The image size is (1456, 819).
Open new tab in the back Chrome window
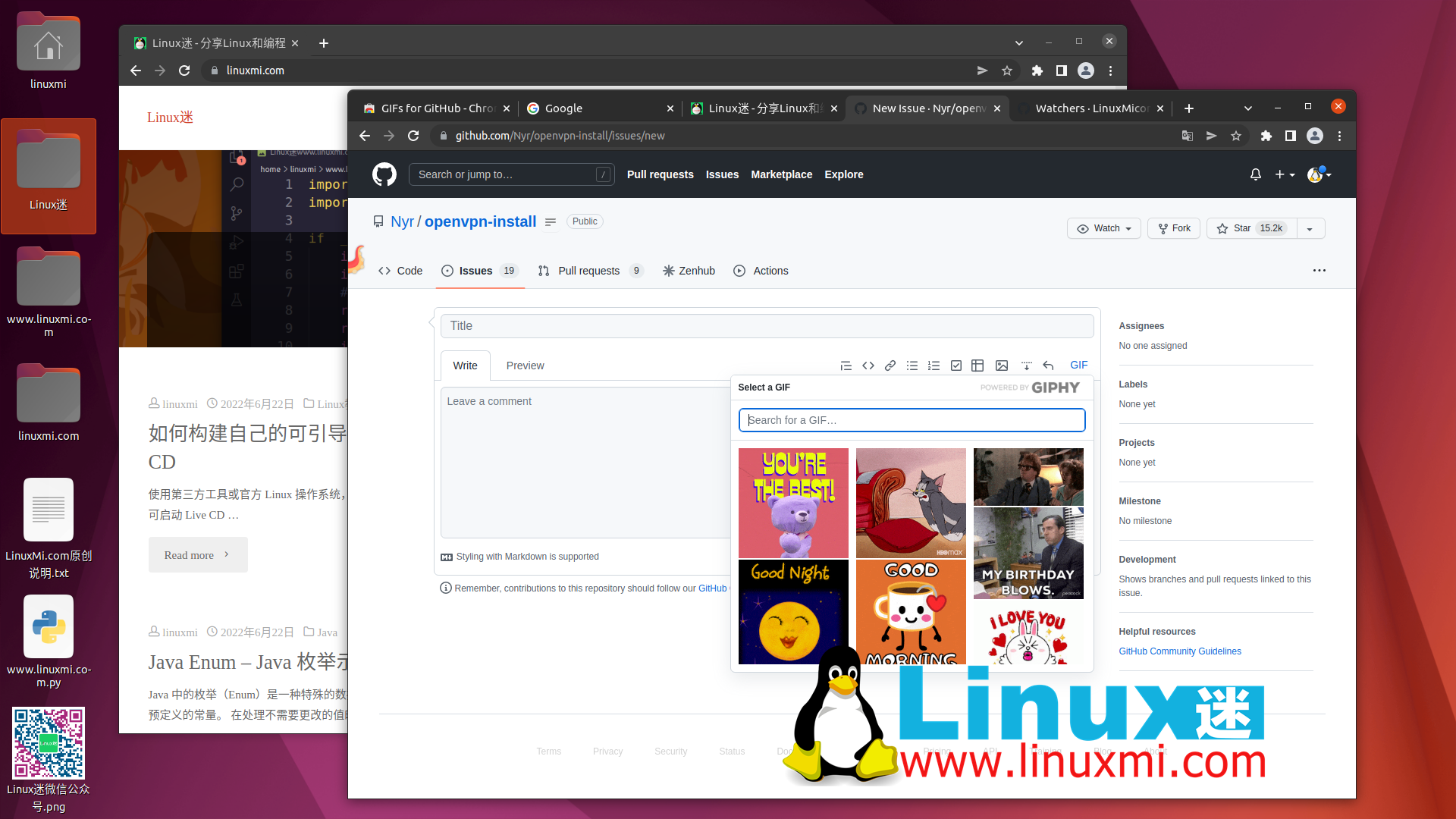324,43
